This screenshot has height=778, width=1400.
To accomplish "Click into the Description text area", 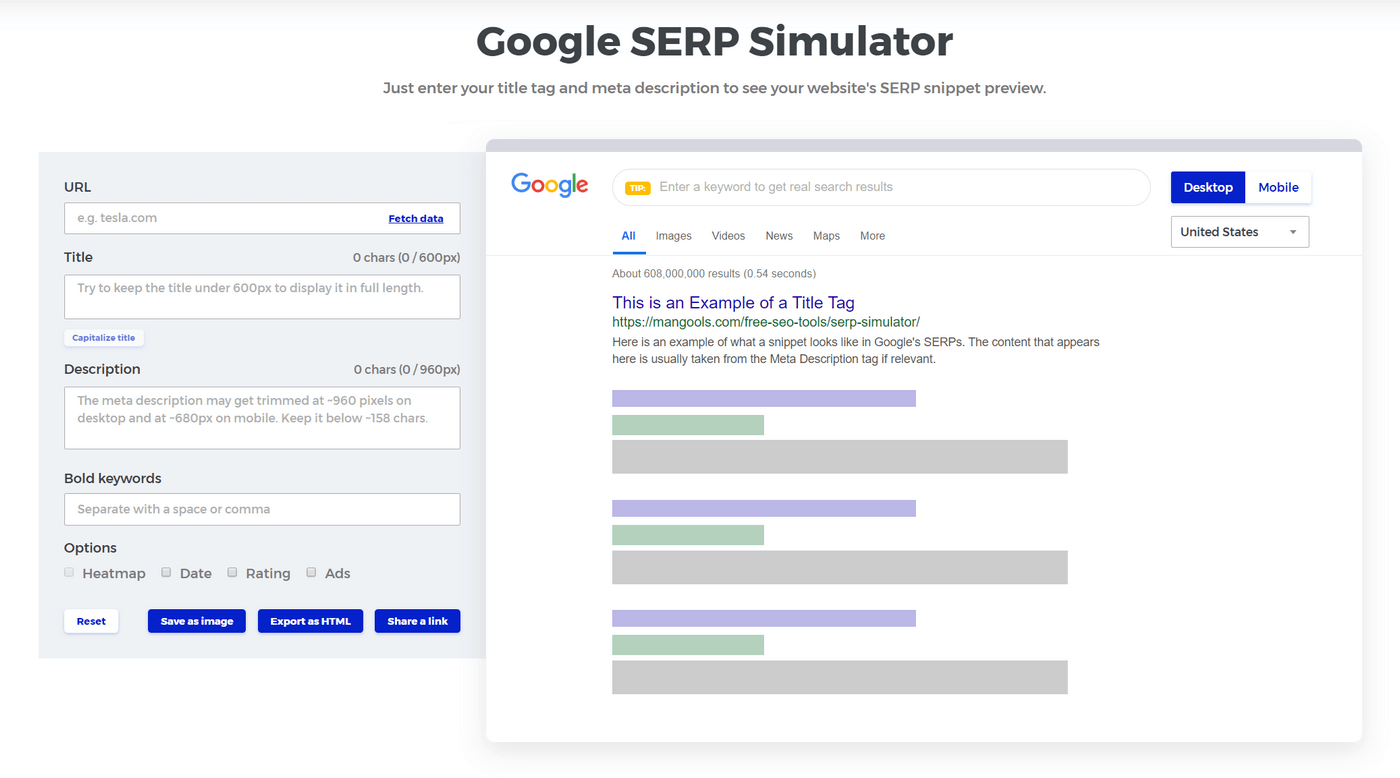I will pos(262,418).
